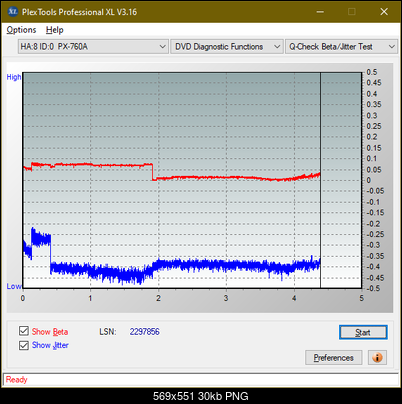402x404 pixels.
Task: Open the Help menu
Action: click(x=55, y=30)
